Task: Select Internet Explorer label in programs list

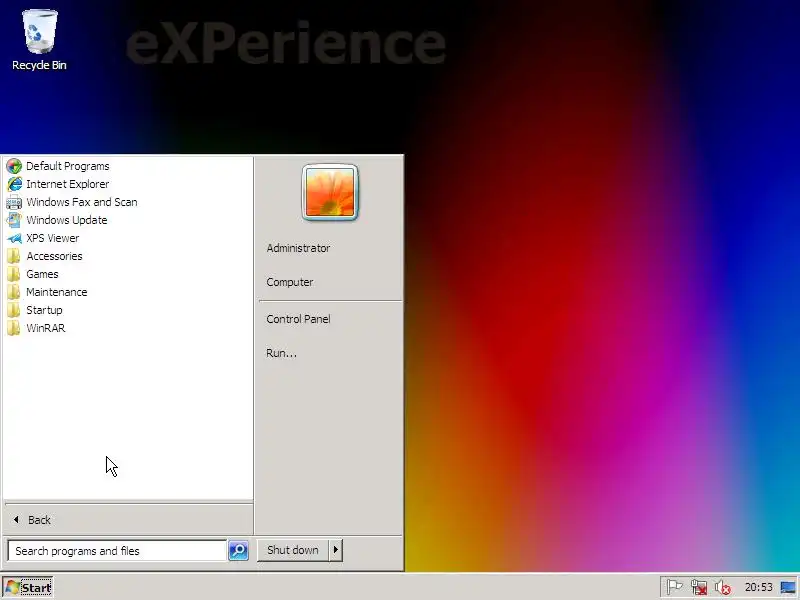Action: [68, 184]
